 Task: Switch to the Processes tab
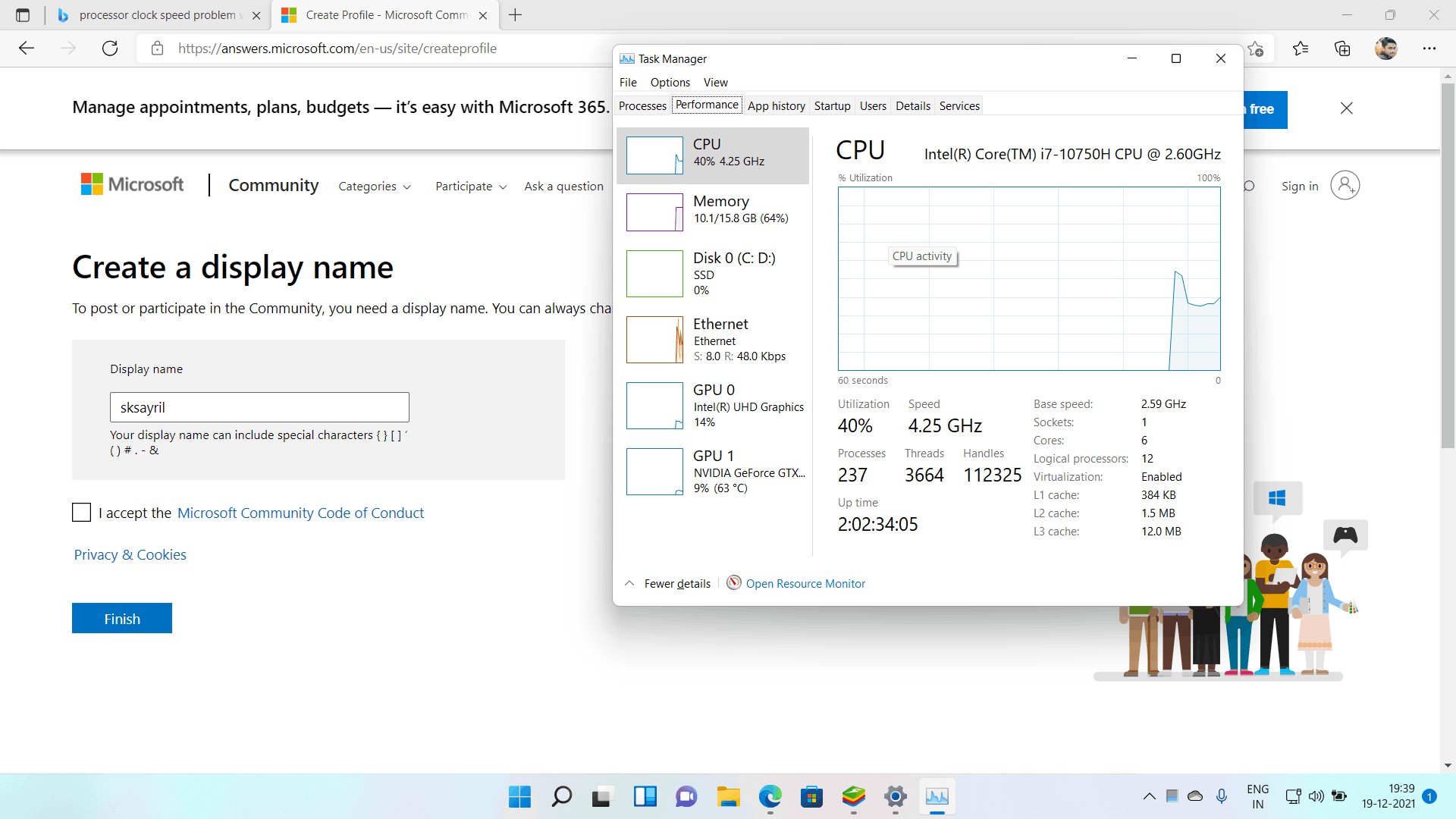(x=642, y=106)
